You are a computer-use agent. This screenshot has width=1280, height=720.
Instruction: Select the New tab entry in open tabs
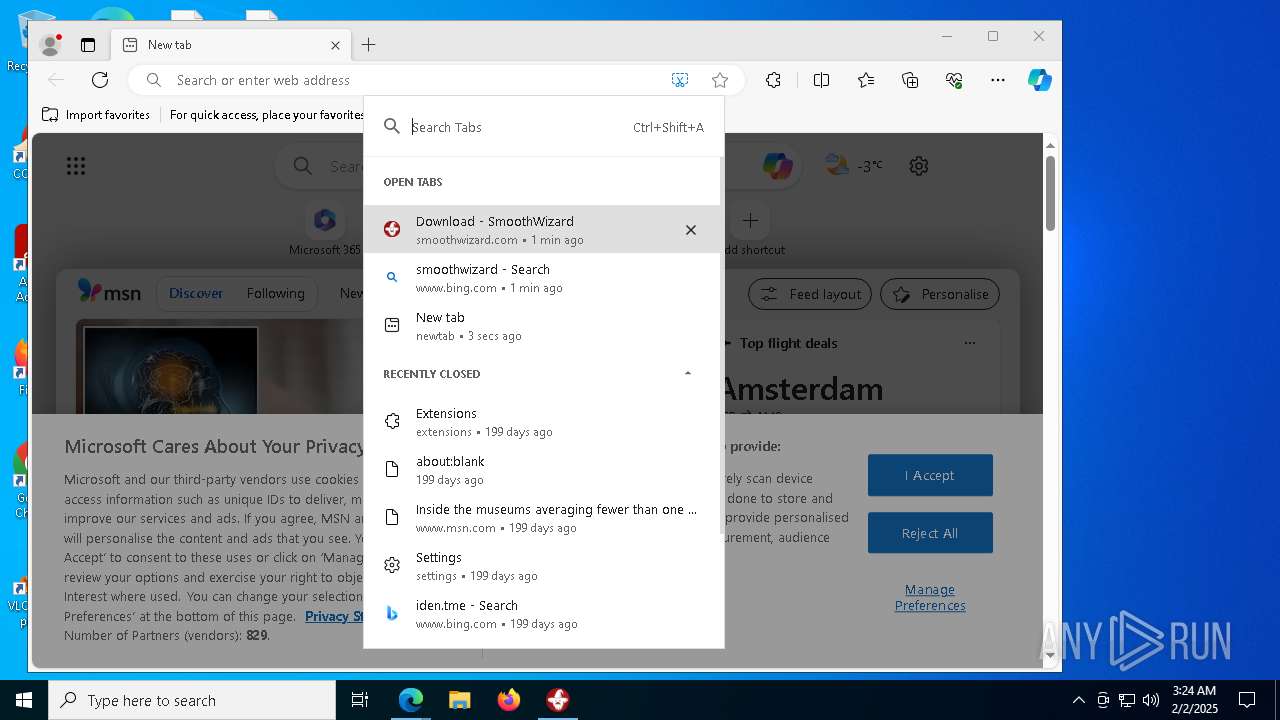click(542, 326)
